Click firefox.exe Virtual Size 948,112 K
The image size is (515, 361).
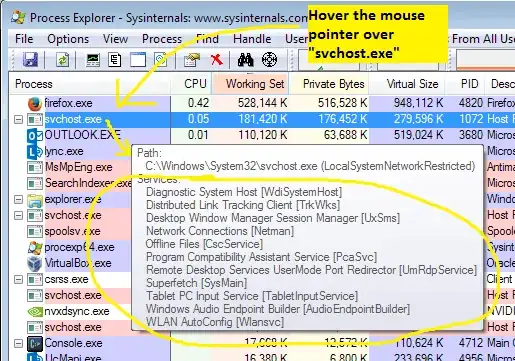418,103
